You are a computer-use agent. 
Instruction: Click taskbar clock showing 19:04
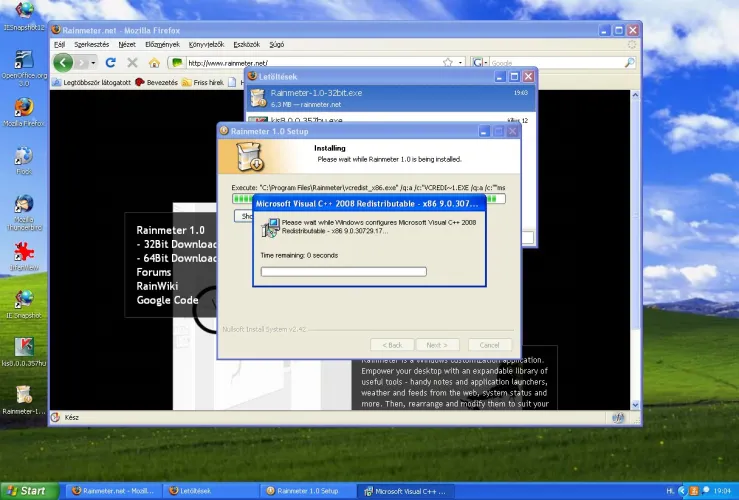point(722,491)
